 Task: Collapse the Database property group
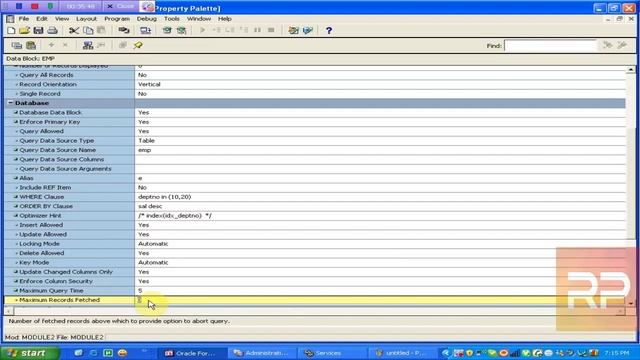click(x=10, y=103)
